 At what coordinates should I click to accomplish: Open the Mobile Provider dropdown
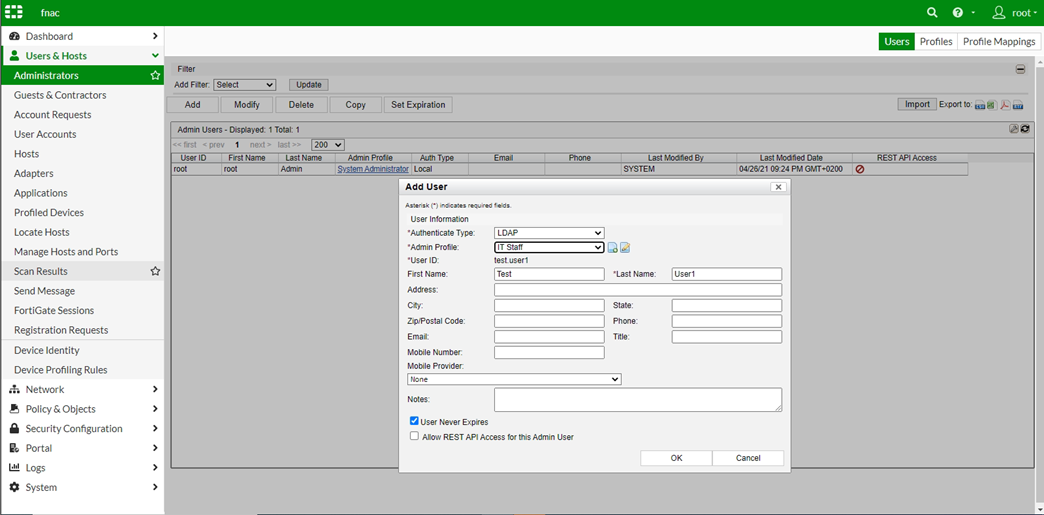point(514,379)
